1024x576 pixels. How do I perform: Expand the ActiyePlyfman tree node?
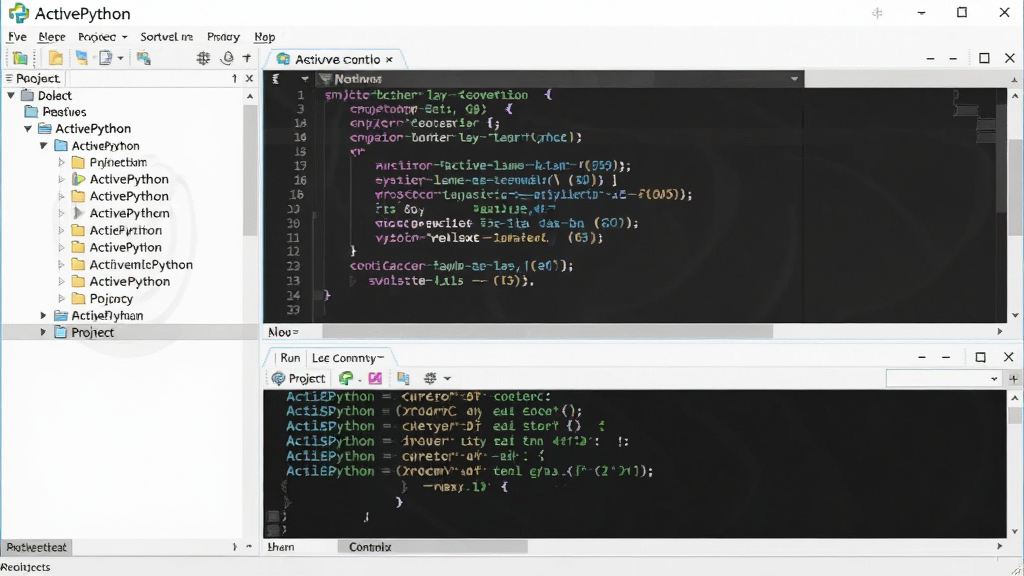[43, 315]
